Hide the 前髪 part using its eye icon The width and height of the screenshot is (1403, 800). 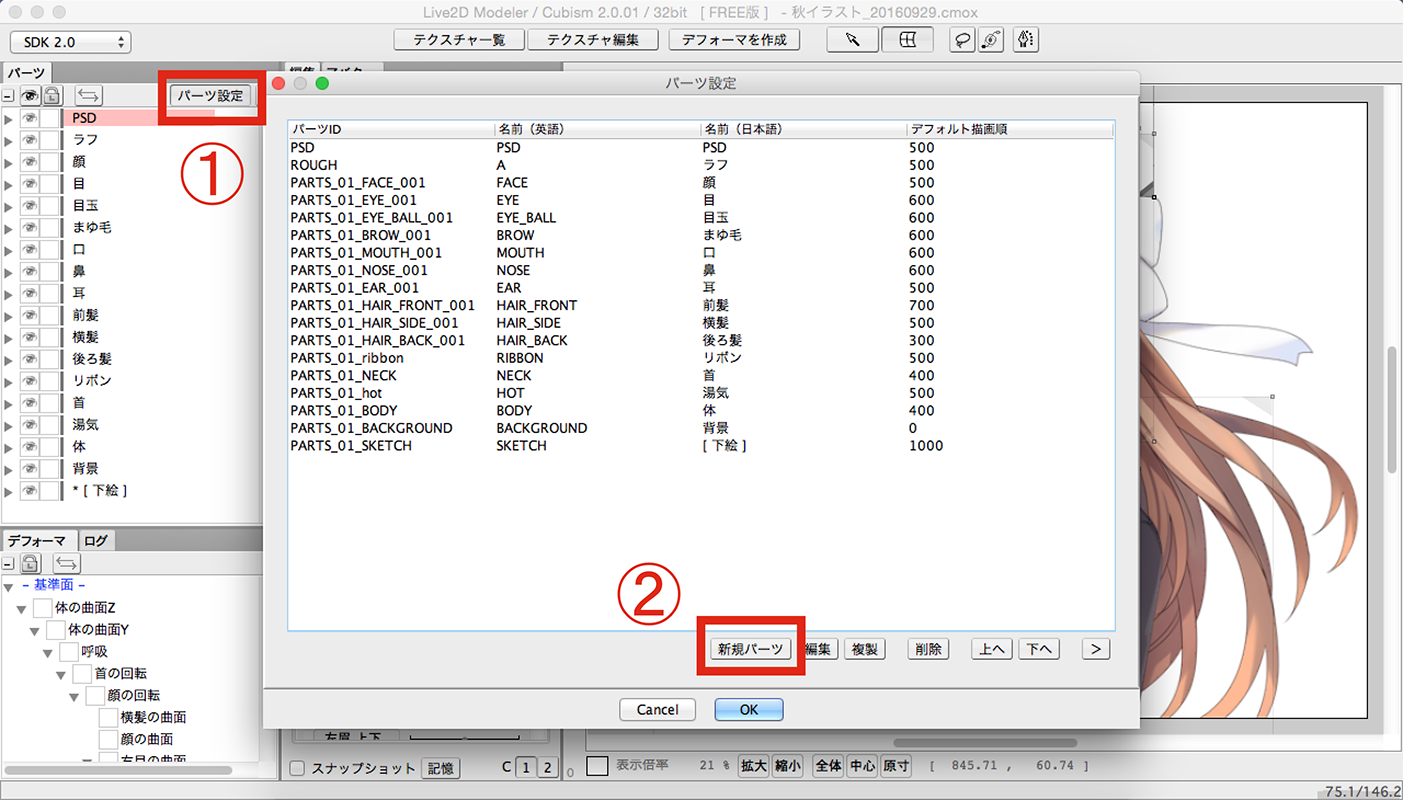[29, 316]
